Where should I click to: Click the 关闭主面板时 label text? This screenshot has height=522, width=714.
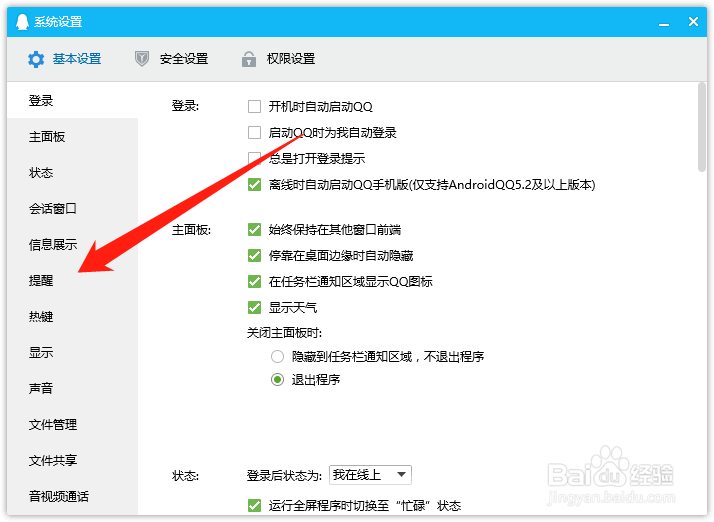[x=284, y=333]
